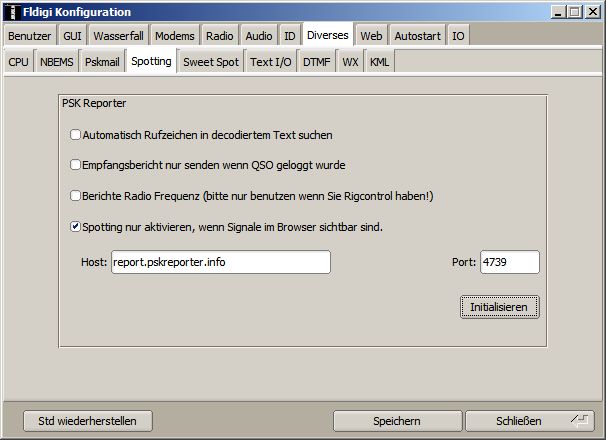The image size is (606, 440).
Task: Open the Sweet Spot subtab
Action: (x=211, y=62)
